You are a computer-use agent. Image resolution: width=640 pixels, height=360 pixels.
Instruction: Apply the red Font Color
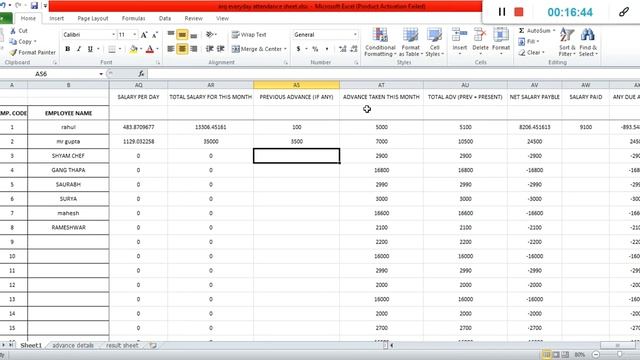(x=150, y=49)
